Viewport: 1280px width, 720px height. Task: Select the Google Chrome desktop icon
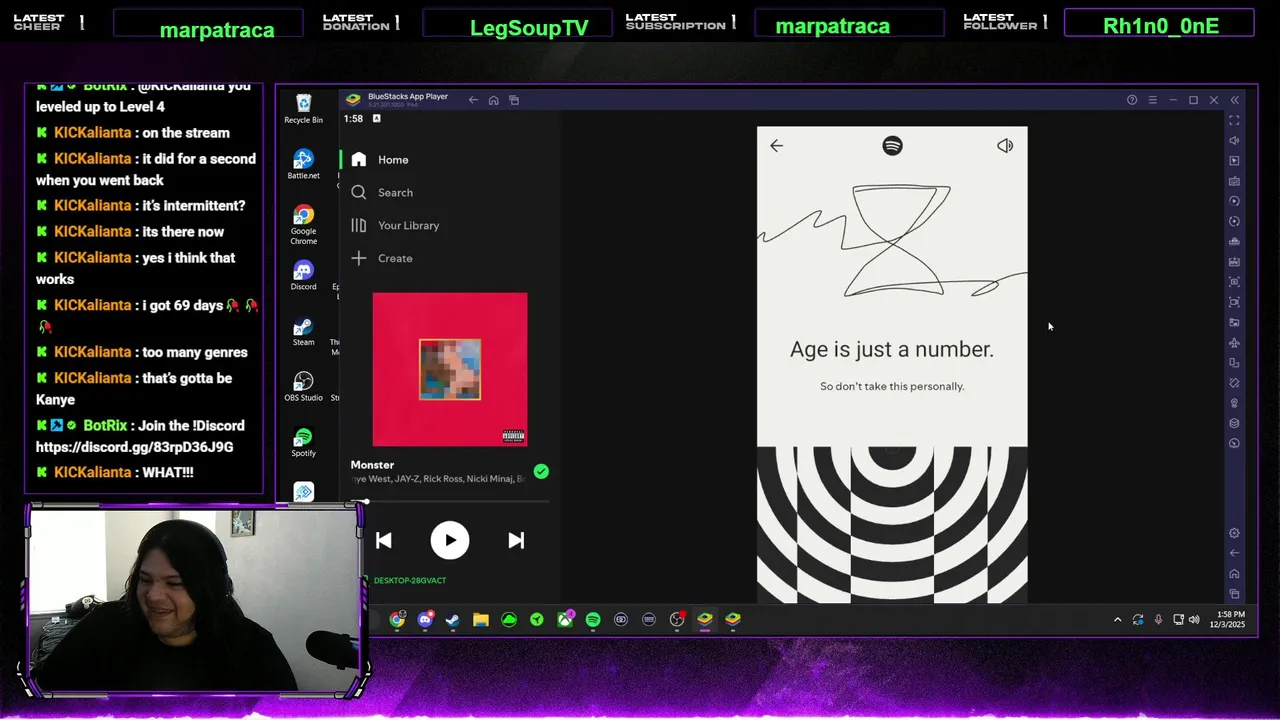tap(303, 225)
